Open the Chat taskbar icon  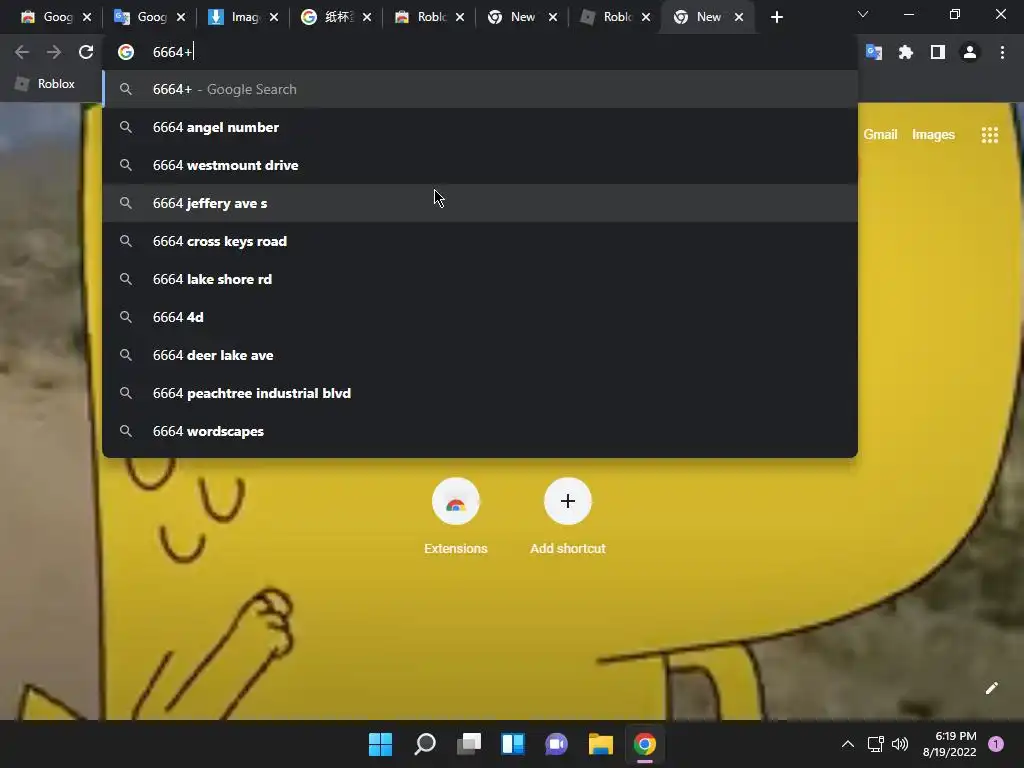point(556,744)
